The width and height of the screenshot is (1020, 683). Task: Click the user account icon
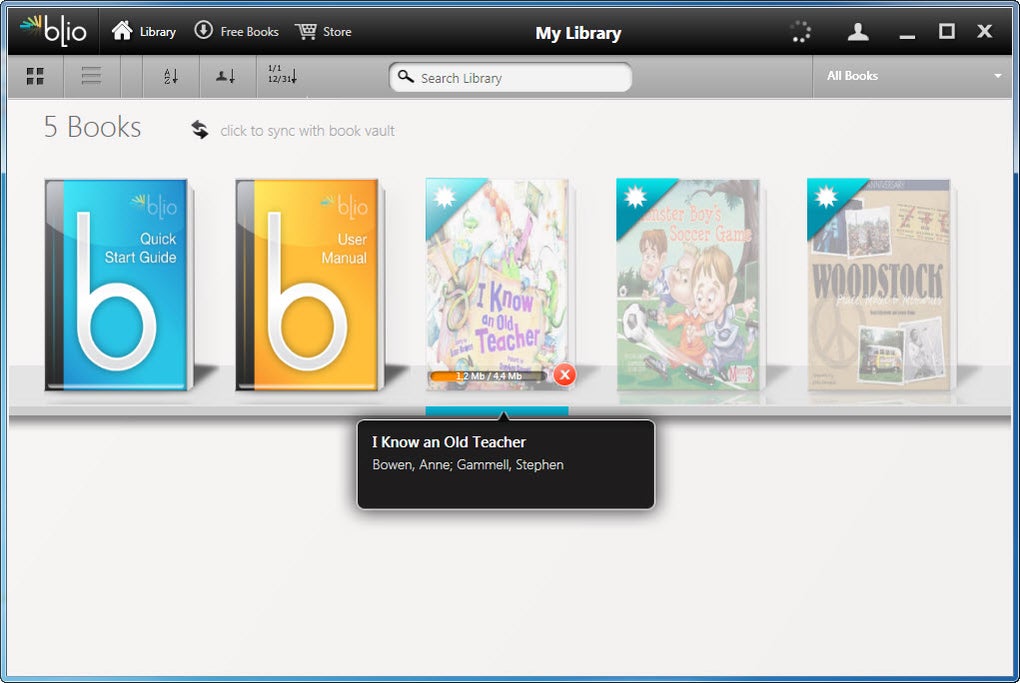[858, 31]
